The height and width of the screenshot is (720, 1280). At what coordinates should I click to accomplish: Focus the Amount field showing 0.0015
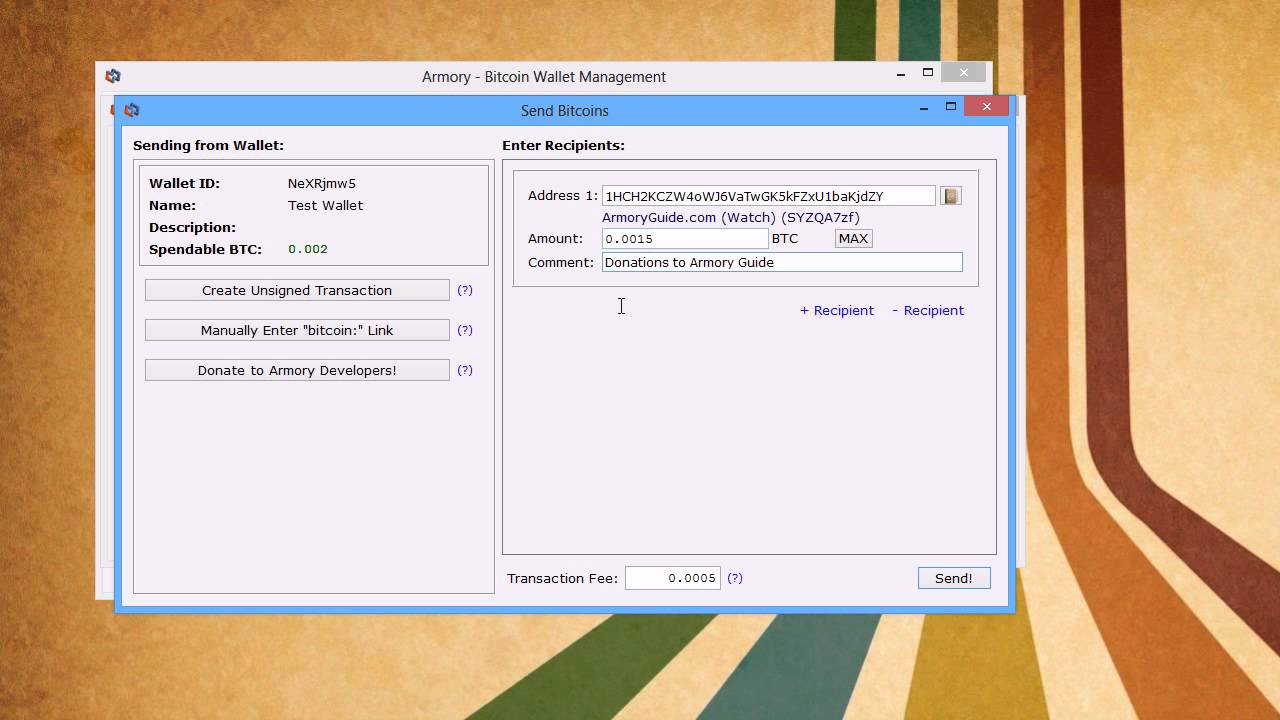pyautogui.click(x=685, y=238)
